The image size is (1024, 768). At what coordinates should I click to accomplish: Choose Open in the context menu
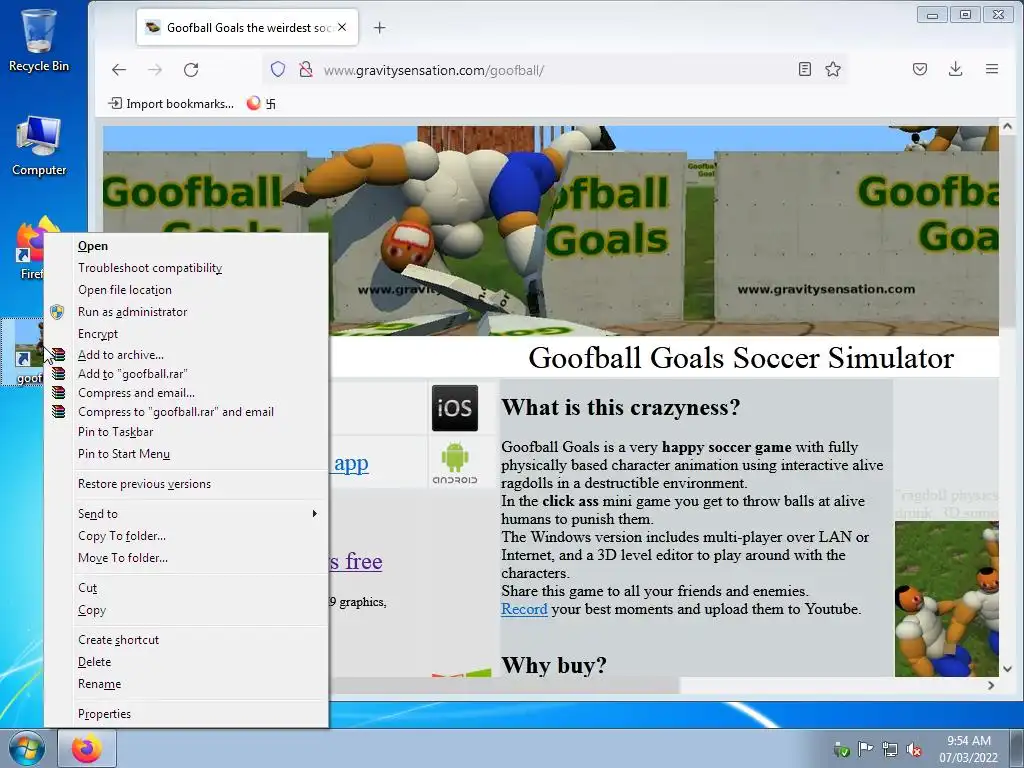tap(187, 246)
